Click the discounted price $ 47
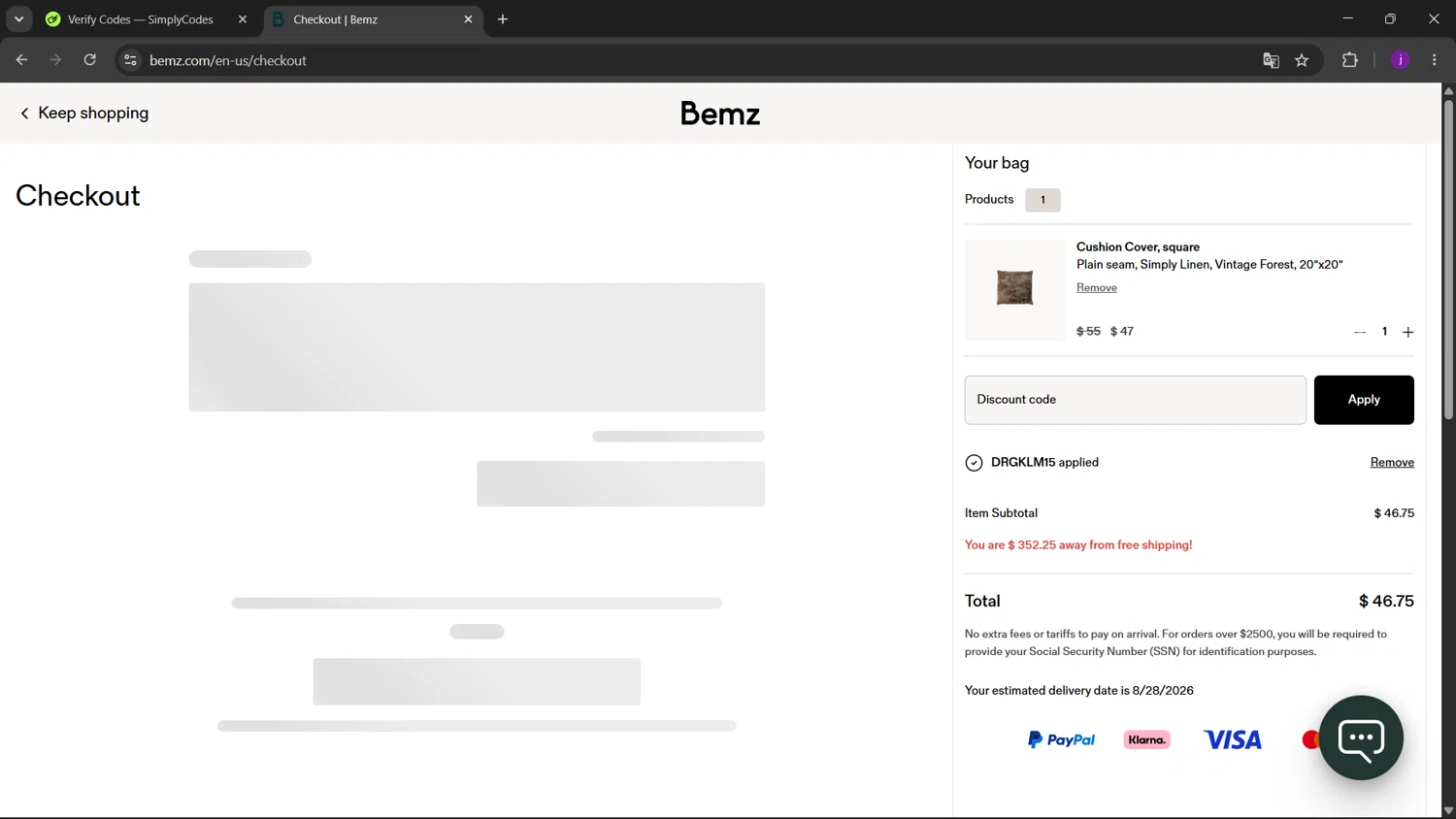The image size is (1456, 819). click(x=1122, y=332)
